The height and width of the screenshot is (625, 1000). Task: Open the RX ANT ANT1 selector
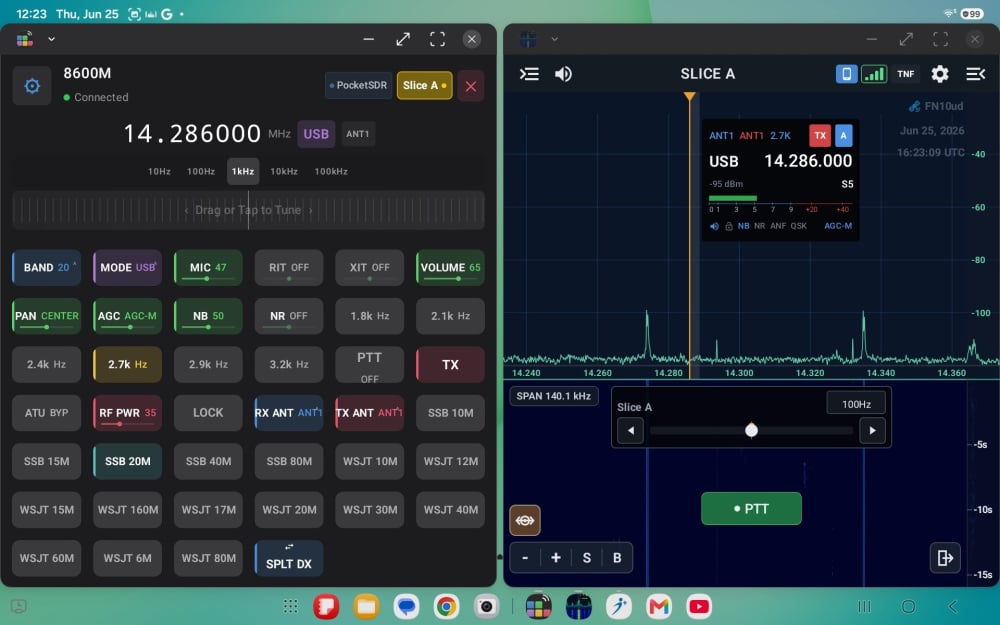pyautogui.click(x=289, y=413)
